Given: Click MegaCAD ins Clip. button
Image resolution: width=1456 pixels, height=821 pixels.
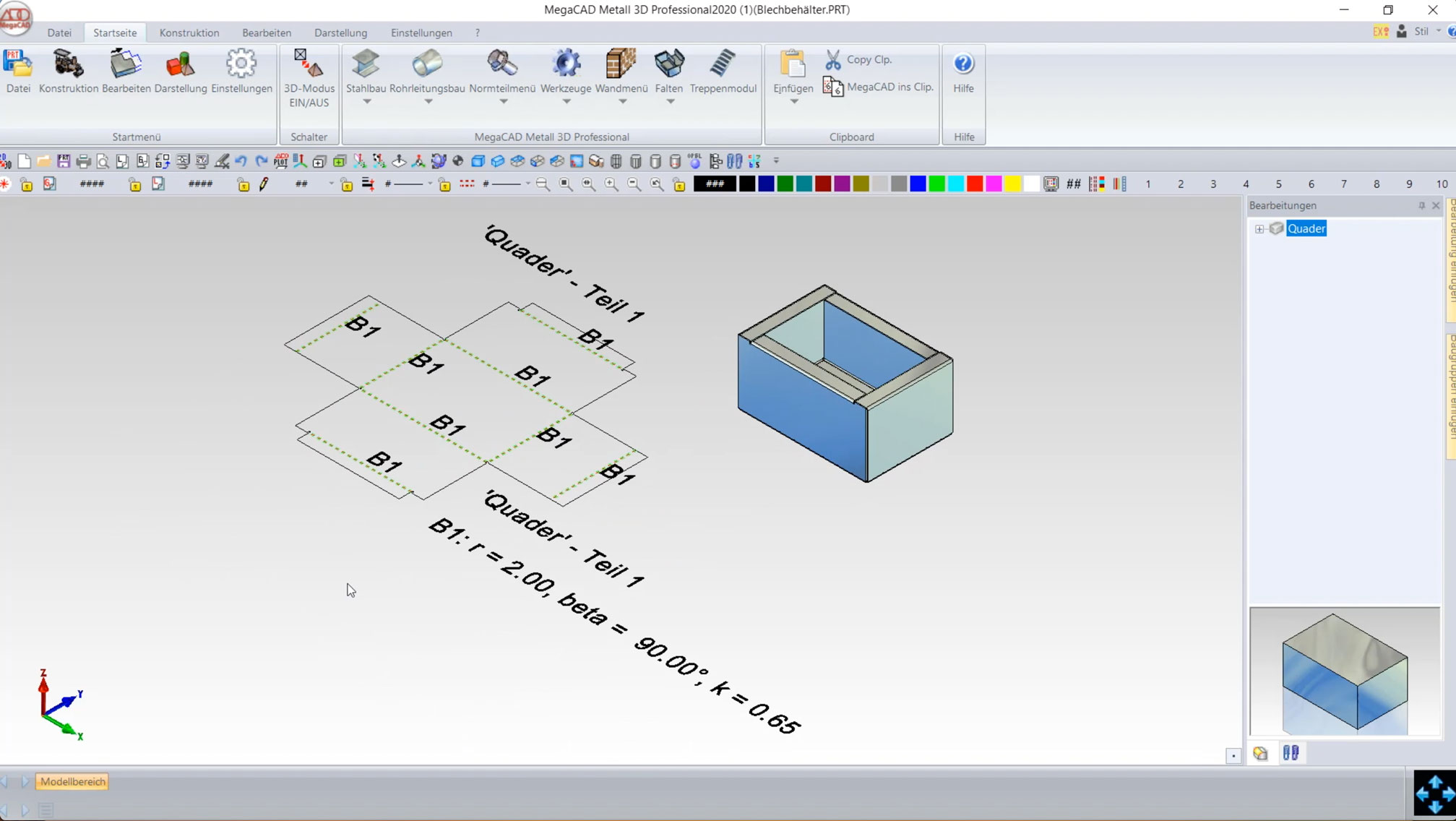Looking at the screenshot, I should click(x=879, y=87).
